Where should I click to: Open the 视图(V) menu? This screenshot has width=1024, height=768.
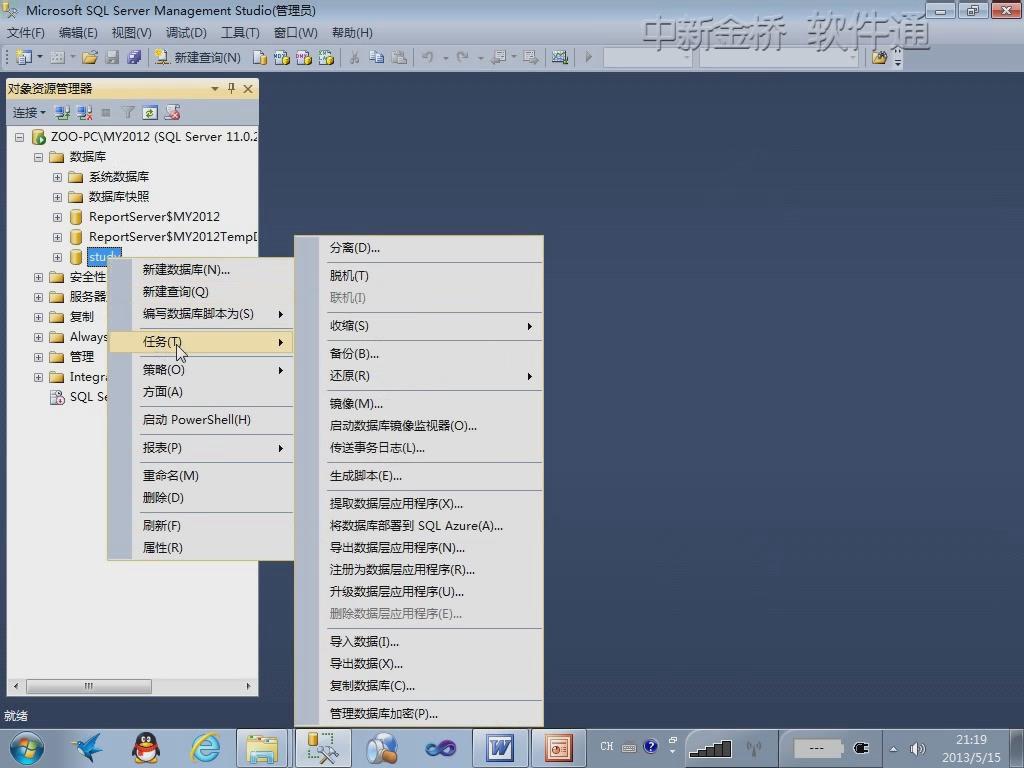[131, 33]
